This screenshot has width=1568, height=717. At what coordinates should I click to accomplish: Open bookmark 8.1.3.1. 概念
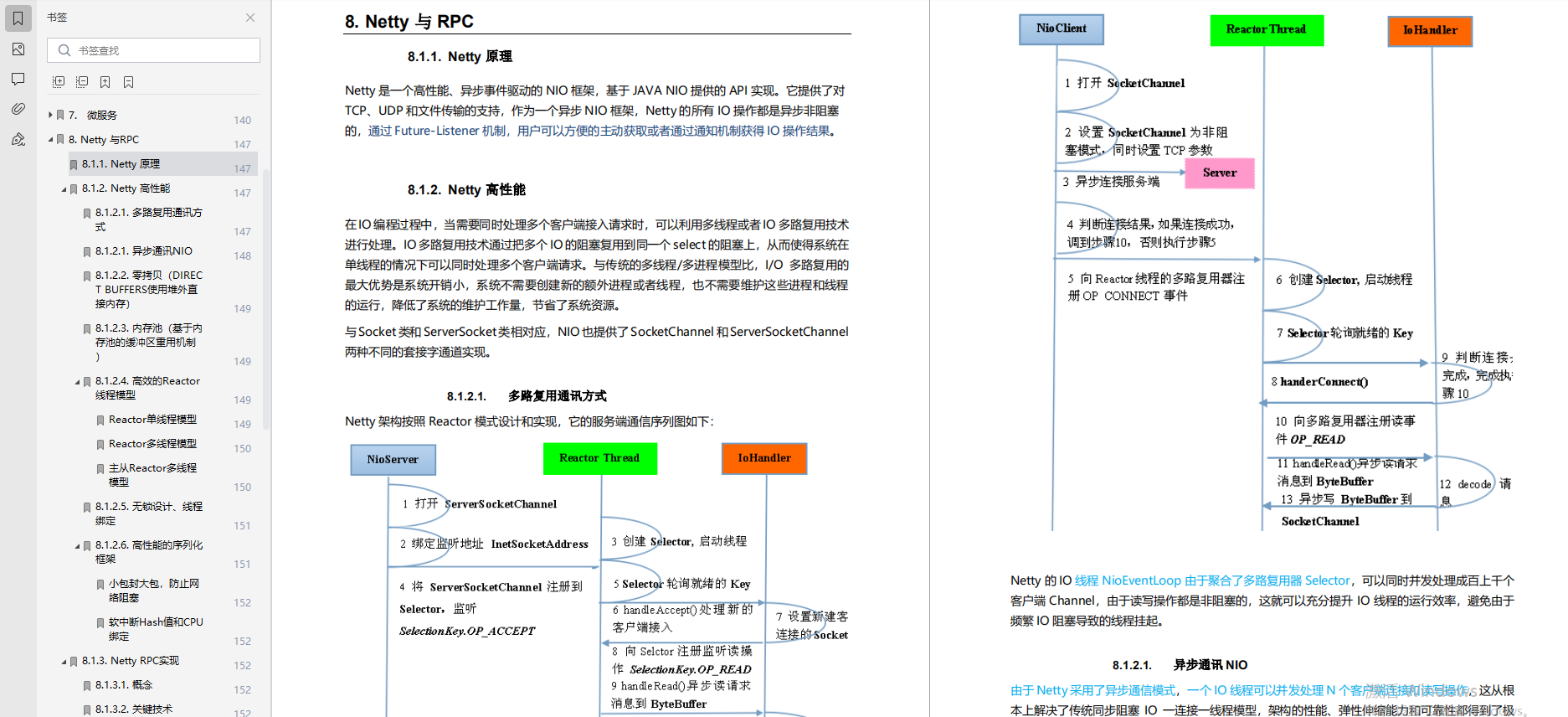[x=124, y=685]
